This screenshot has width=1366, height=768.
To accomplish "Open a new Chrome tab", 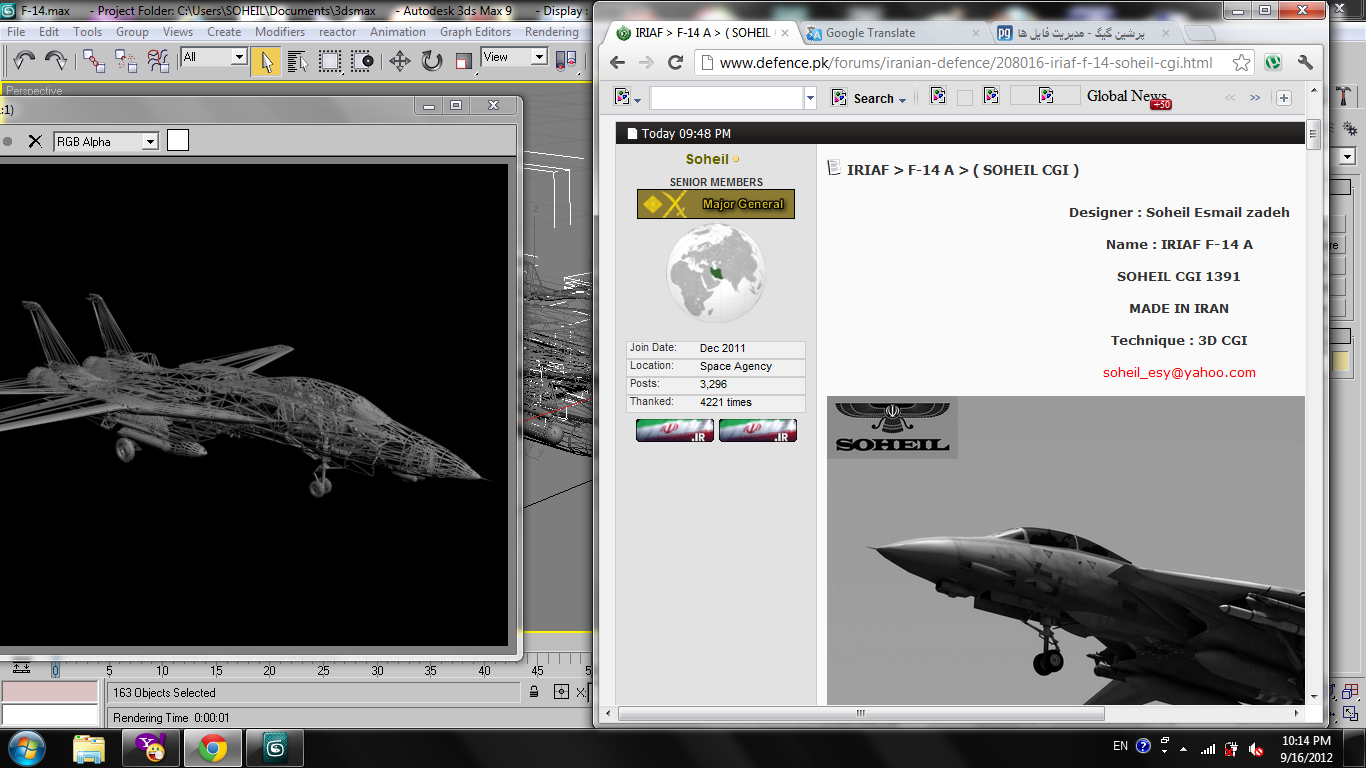I will tap(1199, 33).
